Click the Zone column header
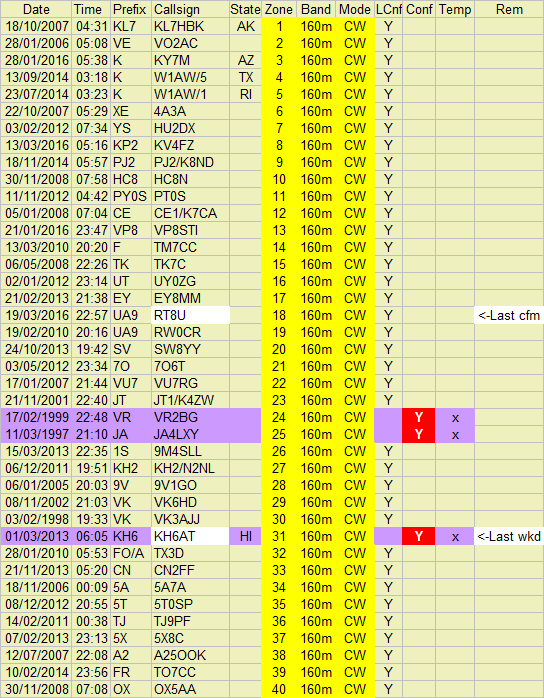The height and width of the screenshot is (698, 544). coord(279,9)
